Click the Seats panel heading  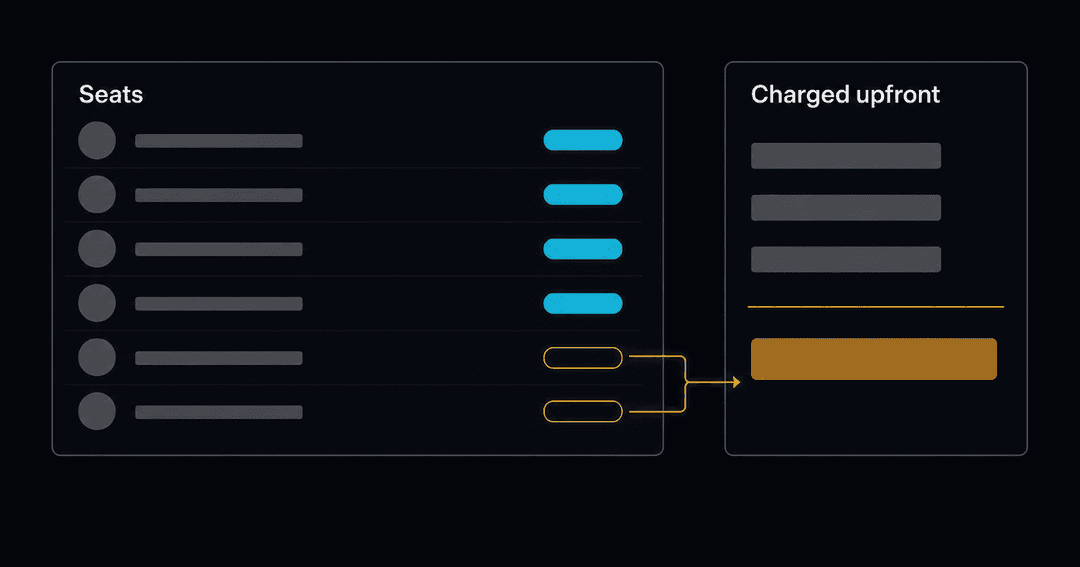click(111, 94)
